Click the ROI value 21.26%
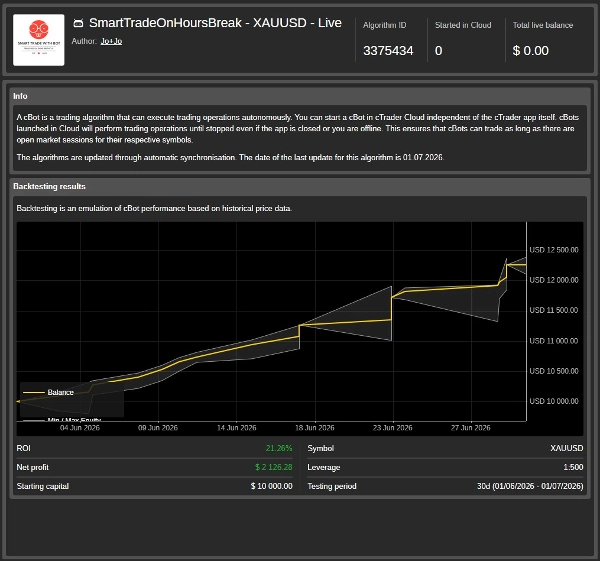Screen dimensions: 600x561 pos(279,448)
